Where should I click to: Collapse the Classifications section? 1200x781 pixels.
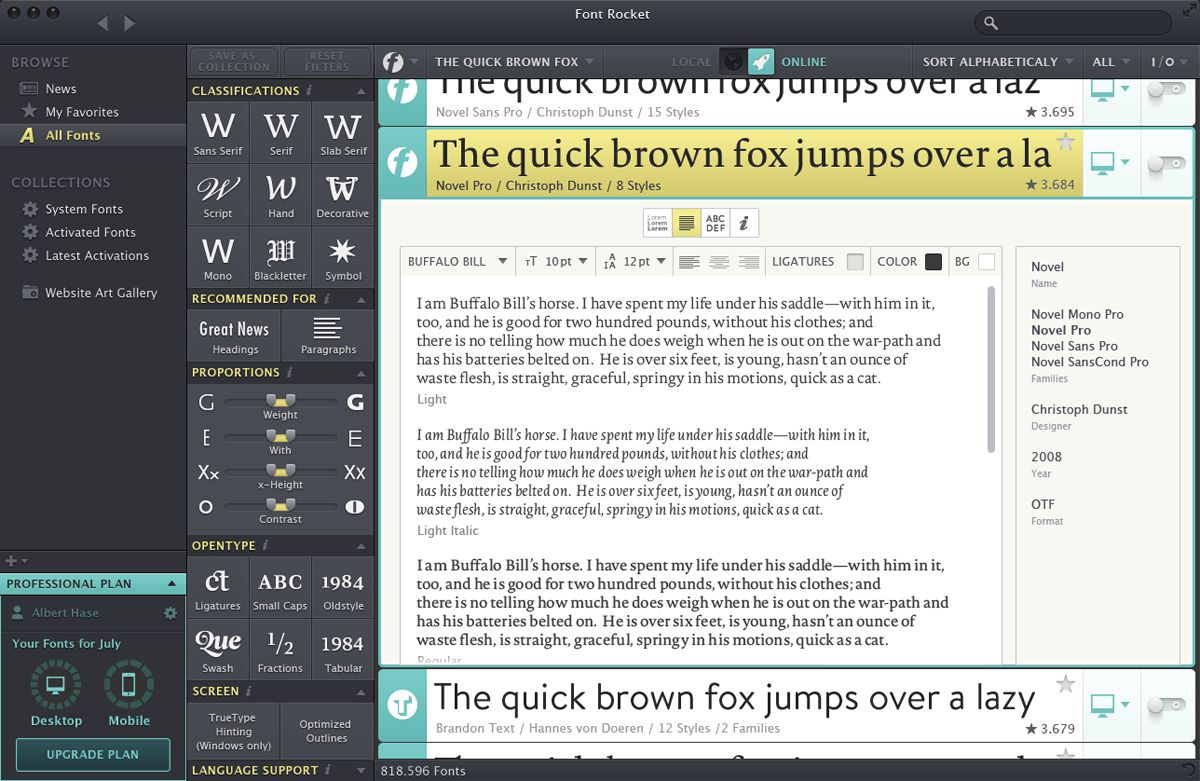click(360, 91)
